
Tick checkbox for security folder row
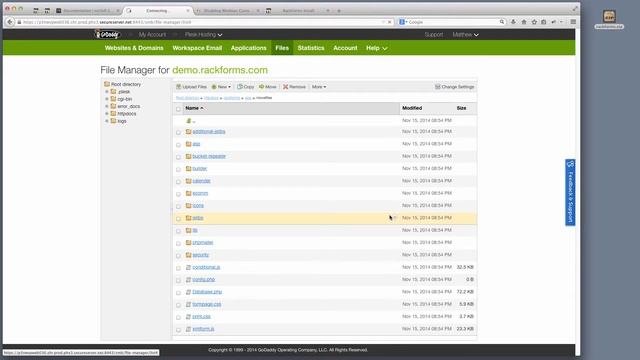coord(178,256)
